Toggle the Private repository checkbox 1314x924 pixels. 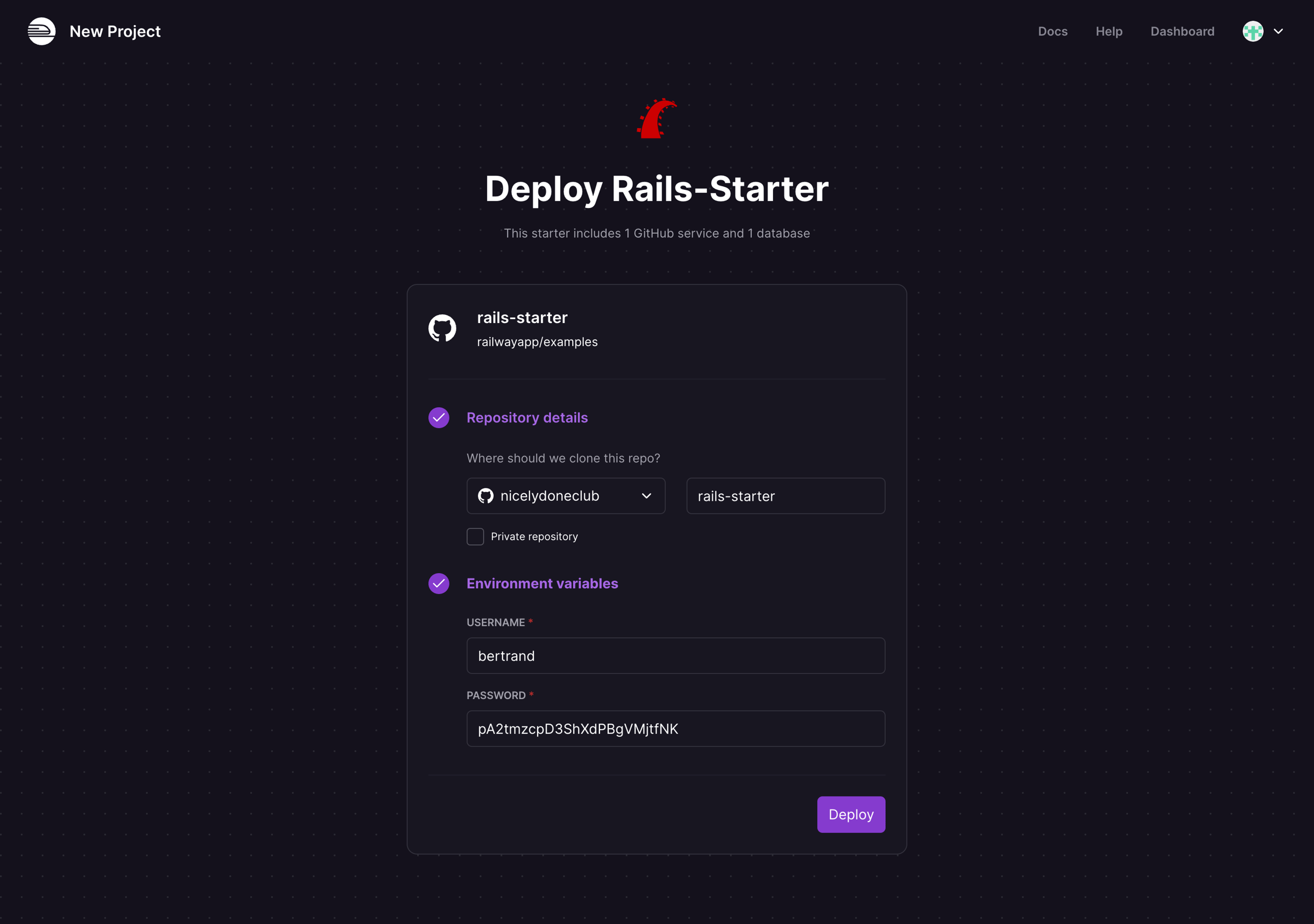point(475,536)
